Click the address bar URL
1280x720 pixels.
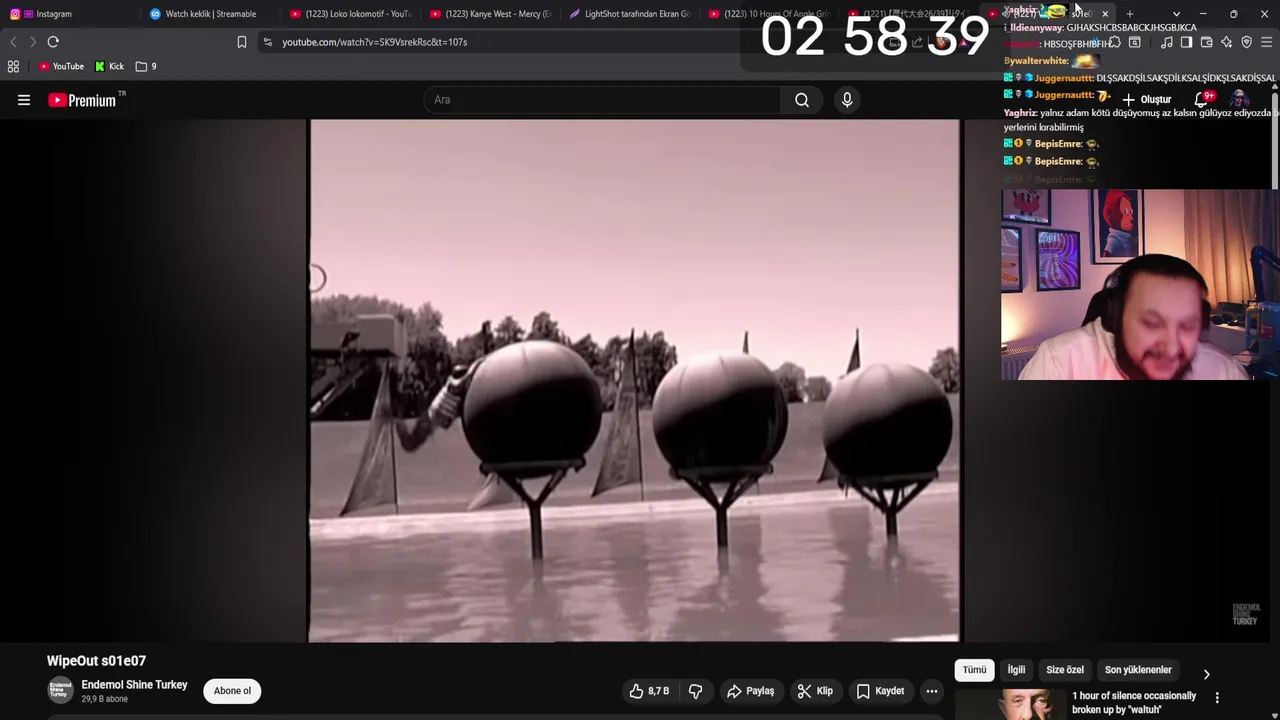click(x=374, y=42)
